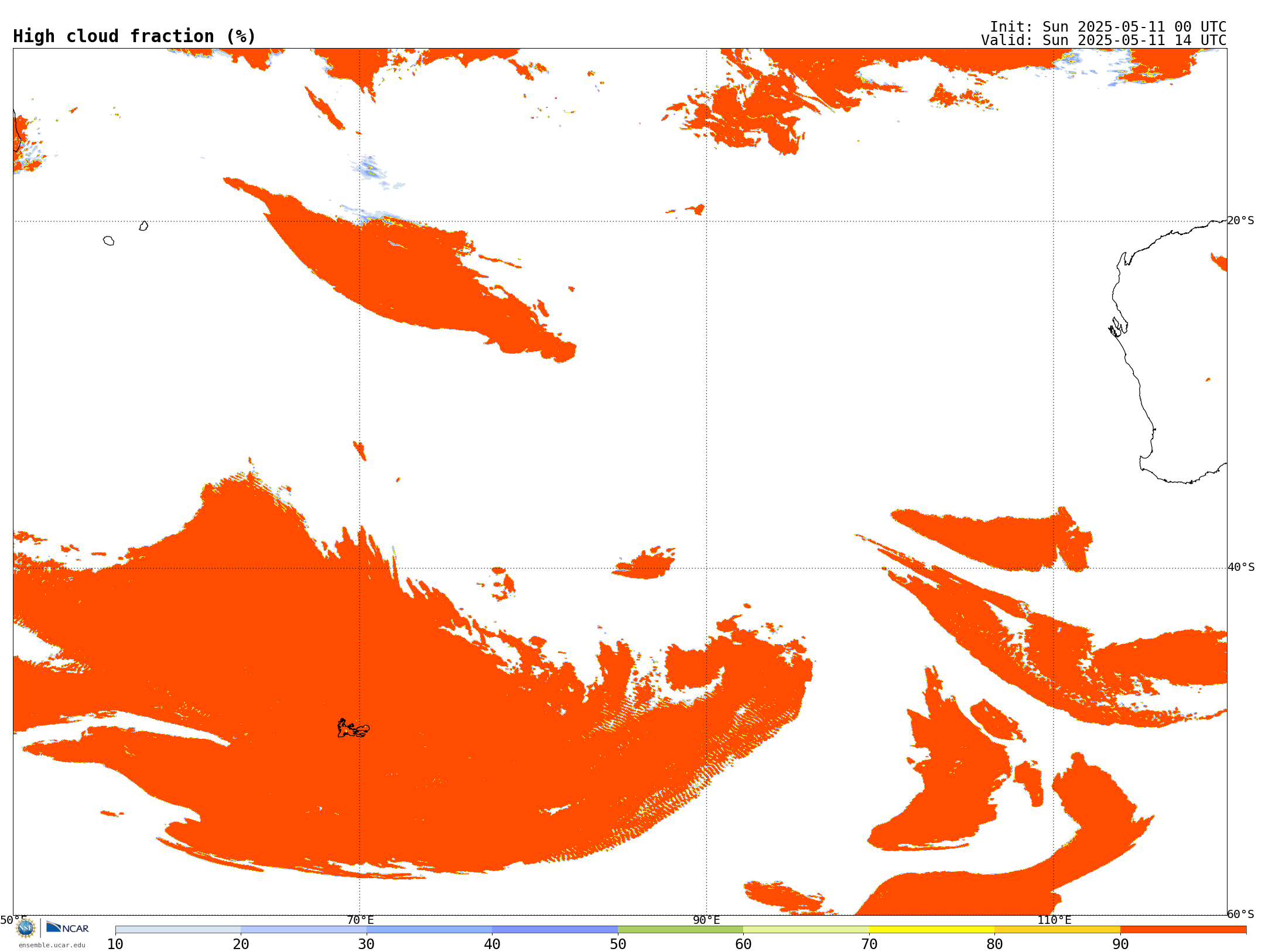Open the ensemble.ucar.edu link text
The width and height of the screenshot is (1265, 952).
click(x=52, y=945)
